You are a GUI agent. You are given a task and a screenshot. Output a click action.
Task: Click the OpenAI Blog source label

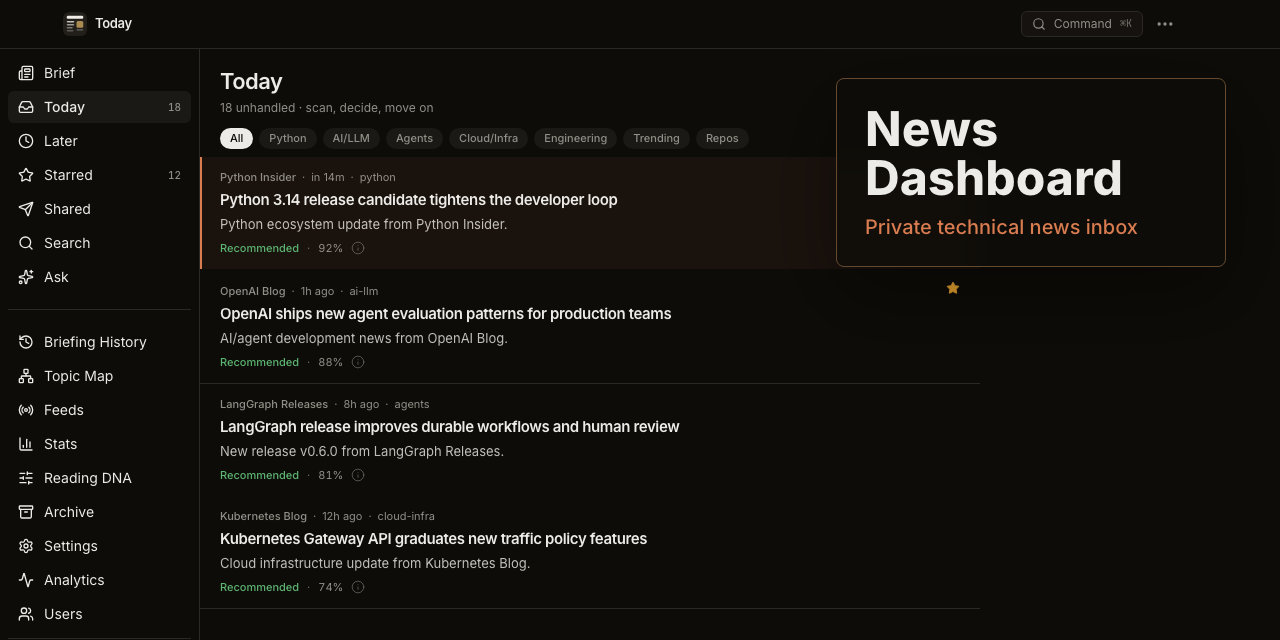tap(253, 291)
